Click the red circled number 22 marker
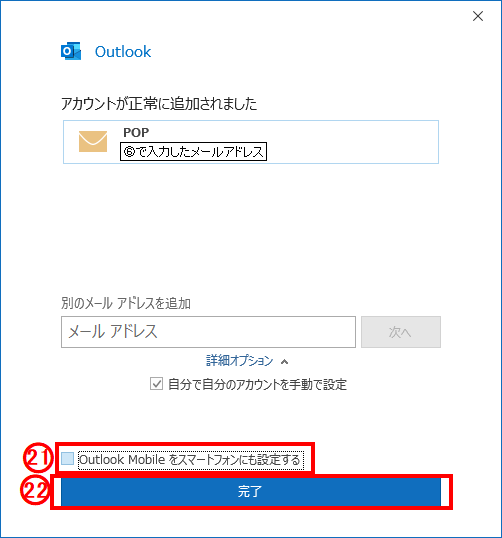 pos(35,490)
